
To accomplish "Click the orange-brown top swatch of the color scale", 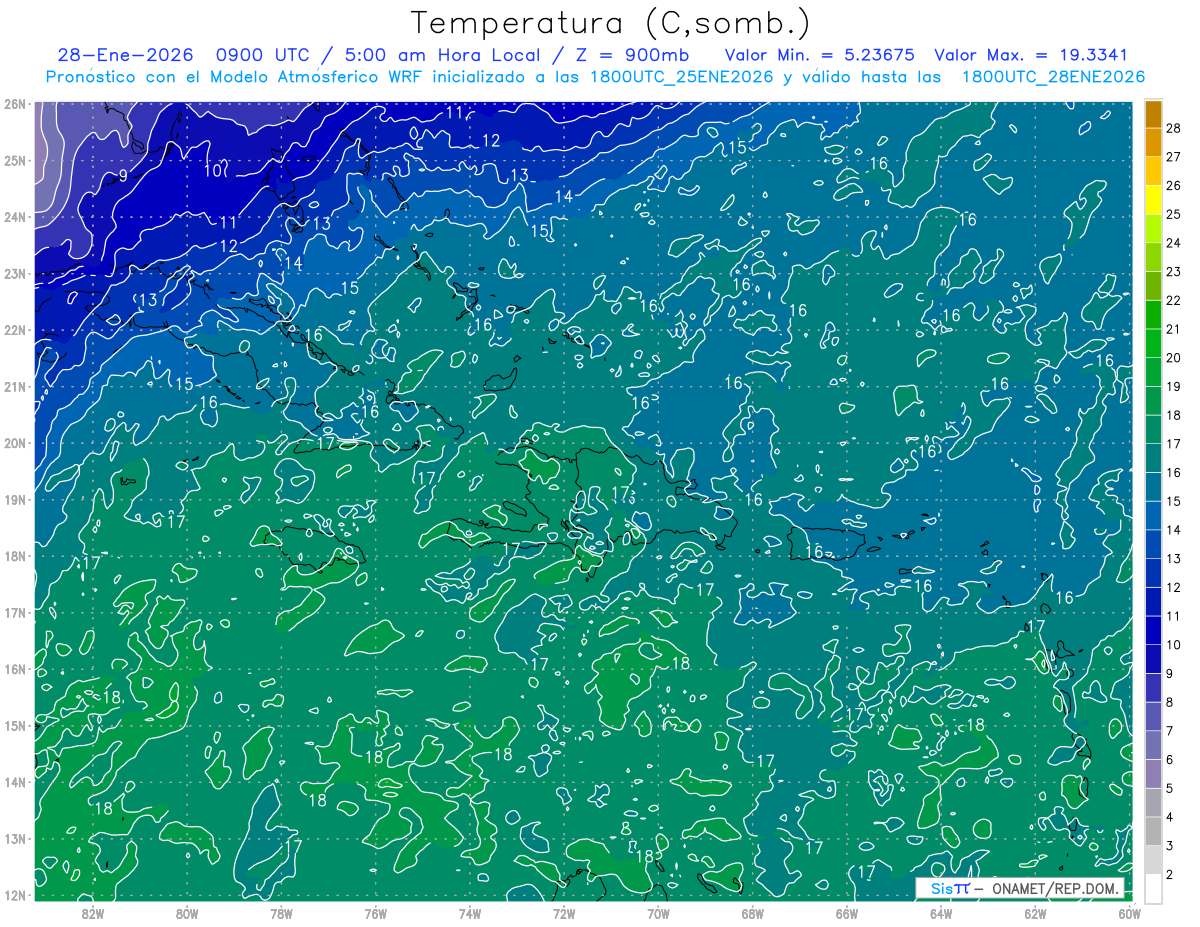I will 1154,114.
